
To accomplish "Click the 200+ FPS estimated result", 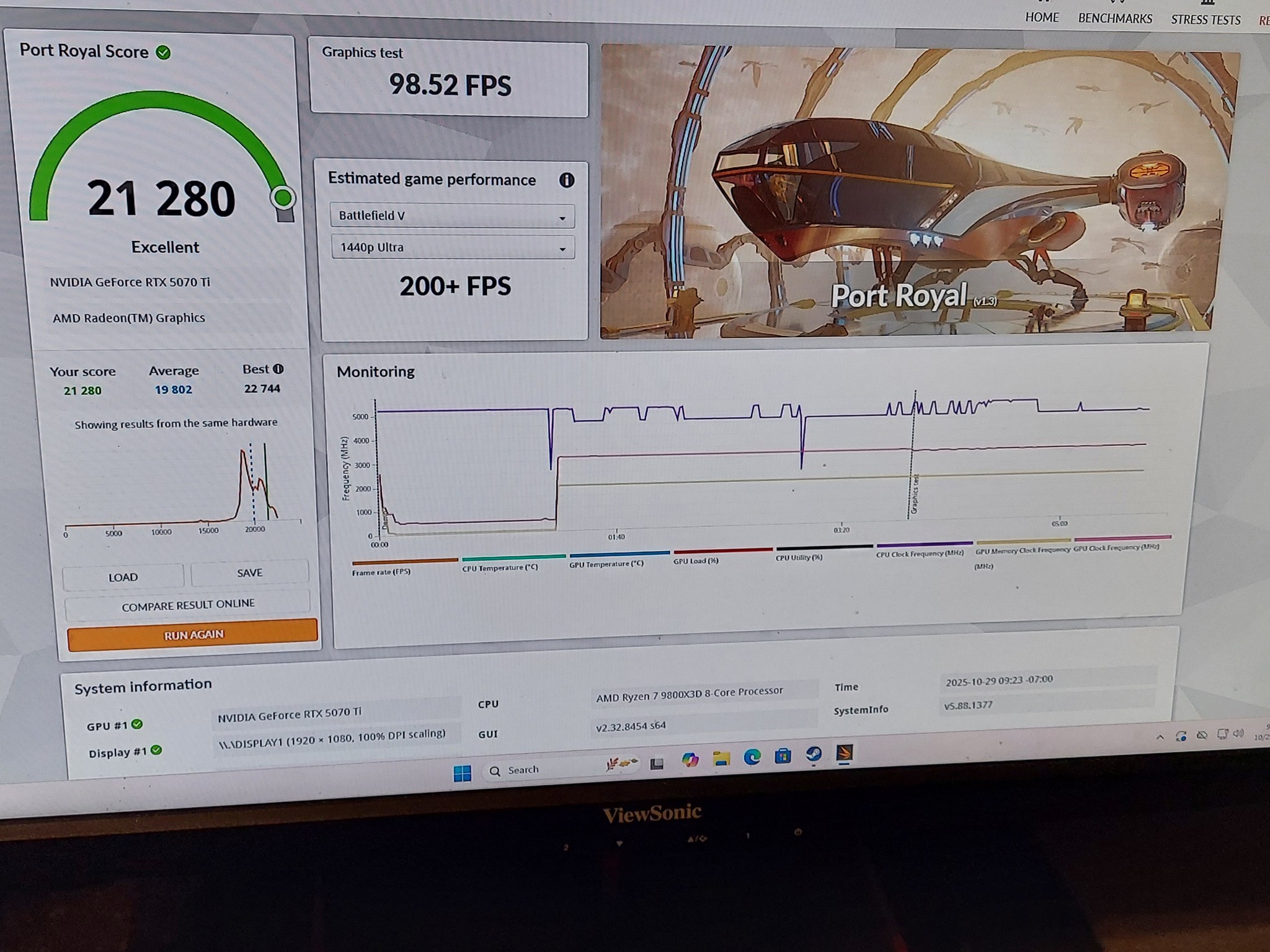I will pyautogui.click(x=455, y=286).
